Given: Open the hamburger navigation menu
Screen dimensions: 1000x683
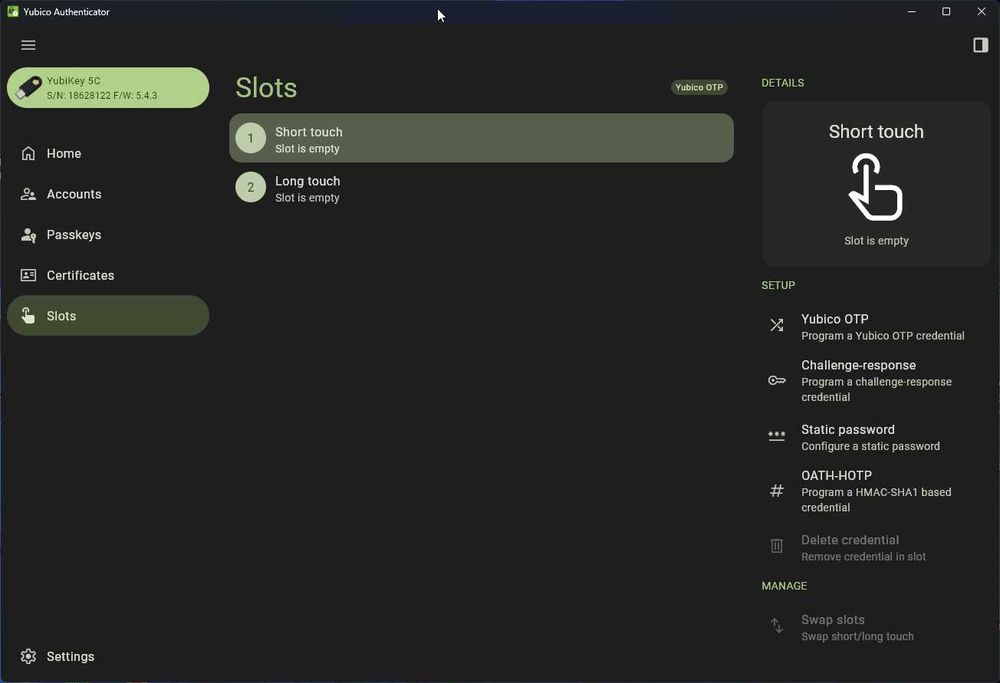Looking at the screenshot, I should coord(28,45).
